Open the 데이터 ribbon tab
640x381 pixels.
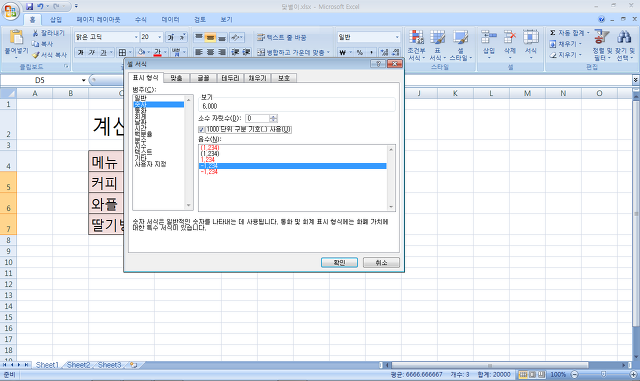click(171, 19)
